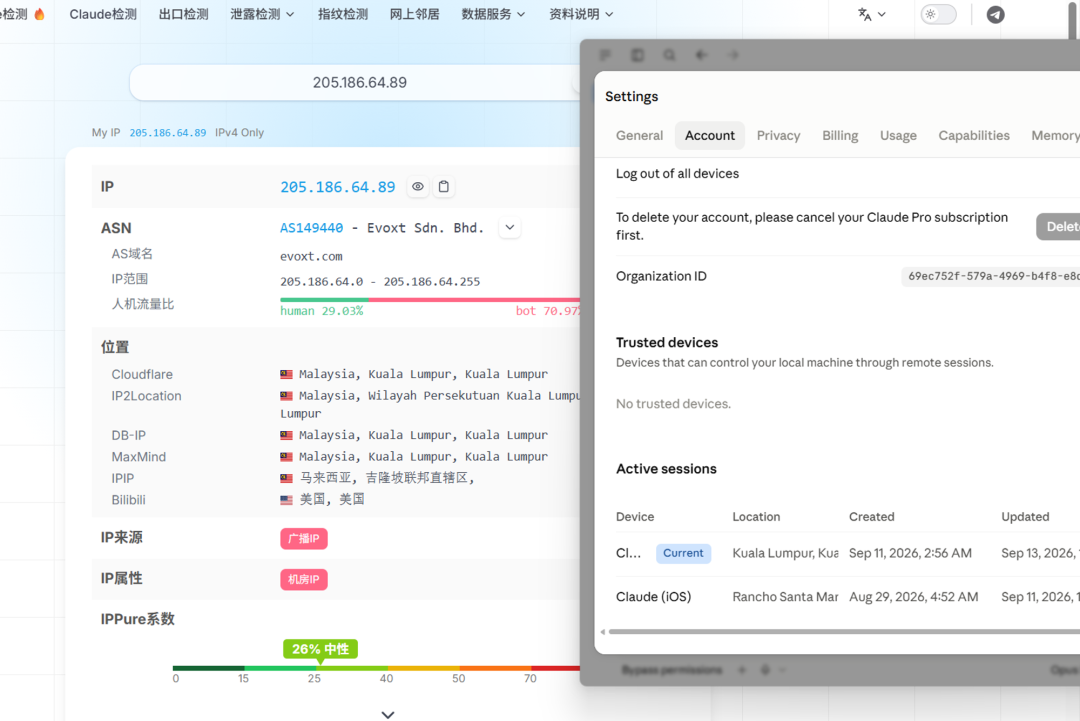Open the Billing settings tab

[840, 136]
